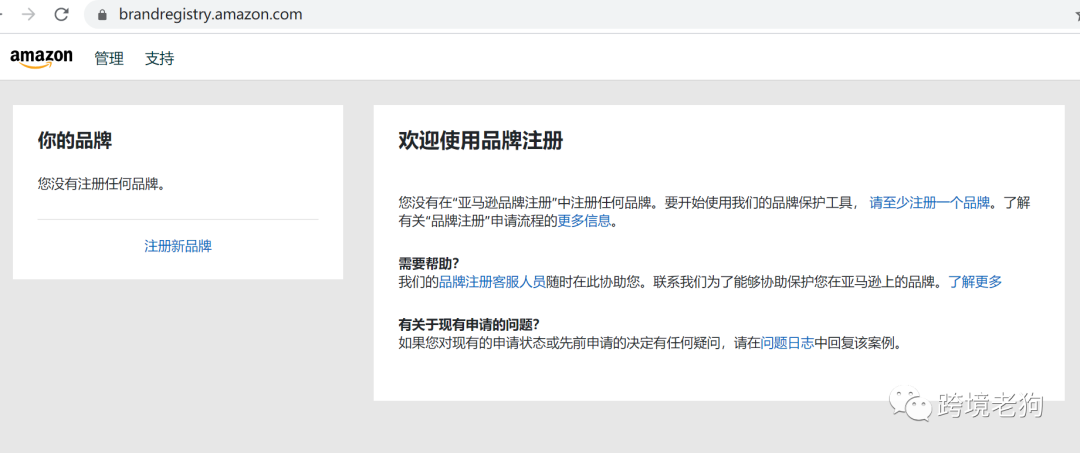The height and width of the screenshot is (453, 1080).
Task: Click the padlock icon in address bar
Action: [x=103, y=14]
